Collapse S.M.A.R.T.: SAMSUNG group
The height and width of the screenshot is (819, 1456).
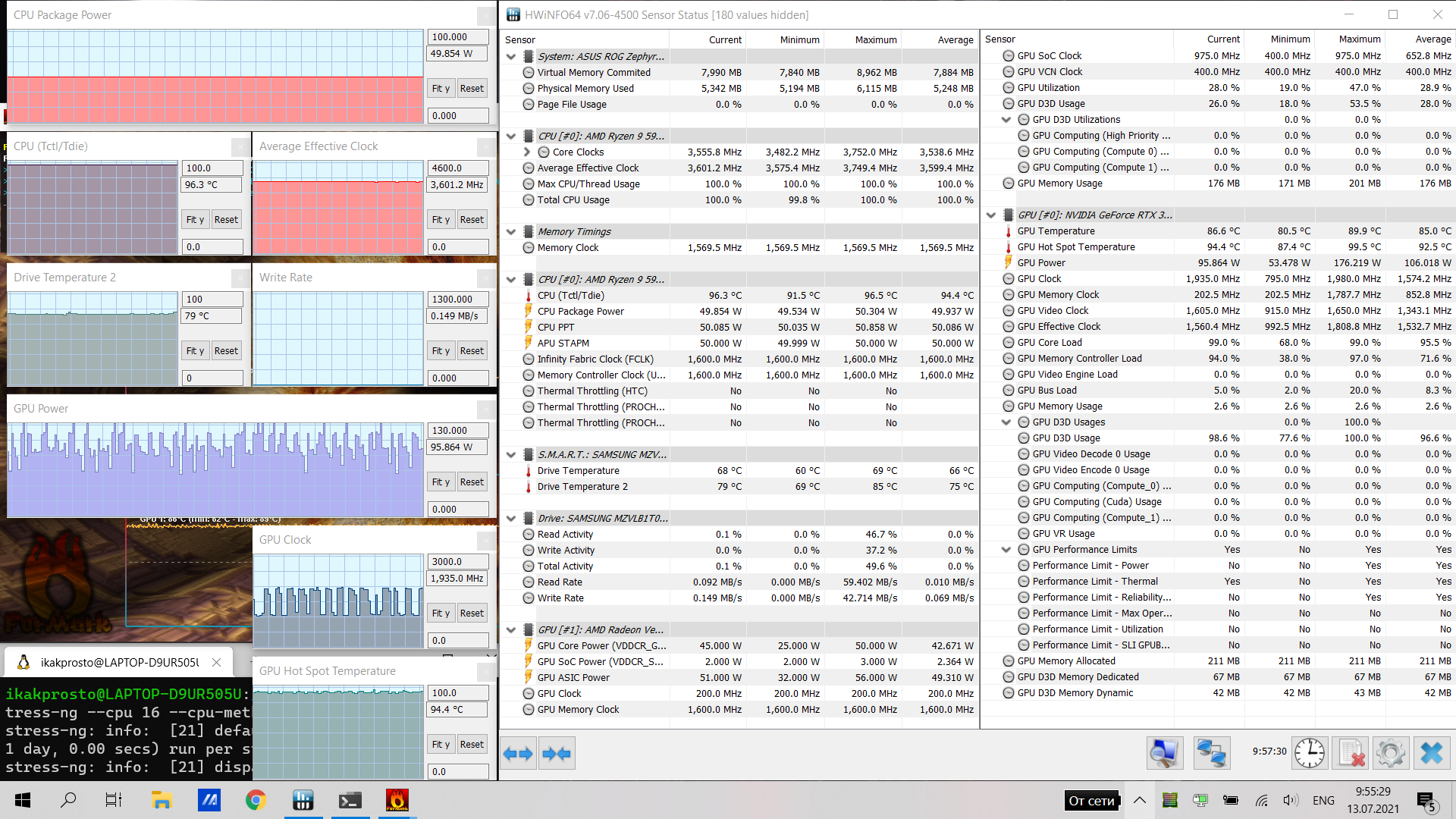pyautogui.click(x=511, y=455)
